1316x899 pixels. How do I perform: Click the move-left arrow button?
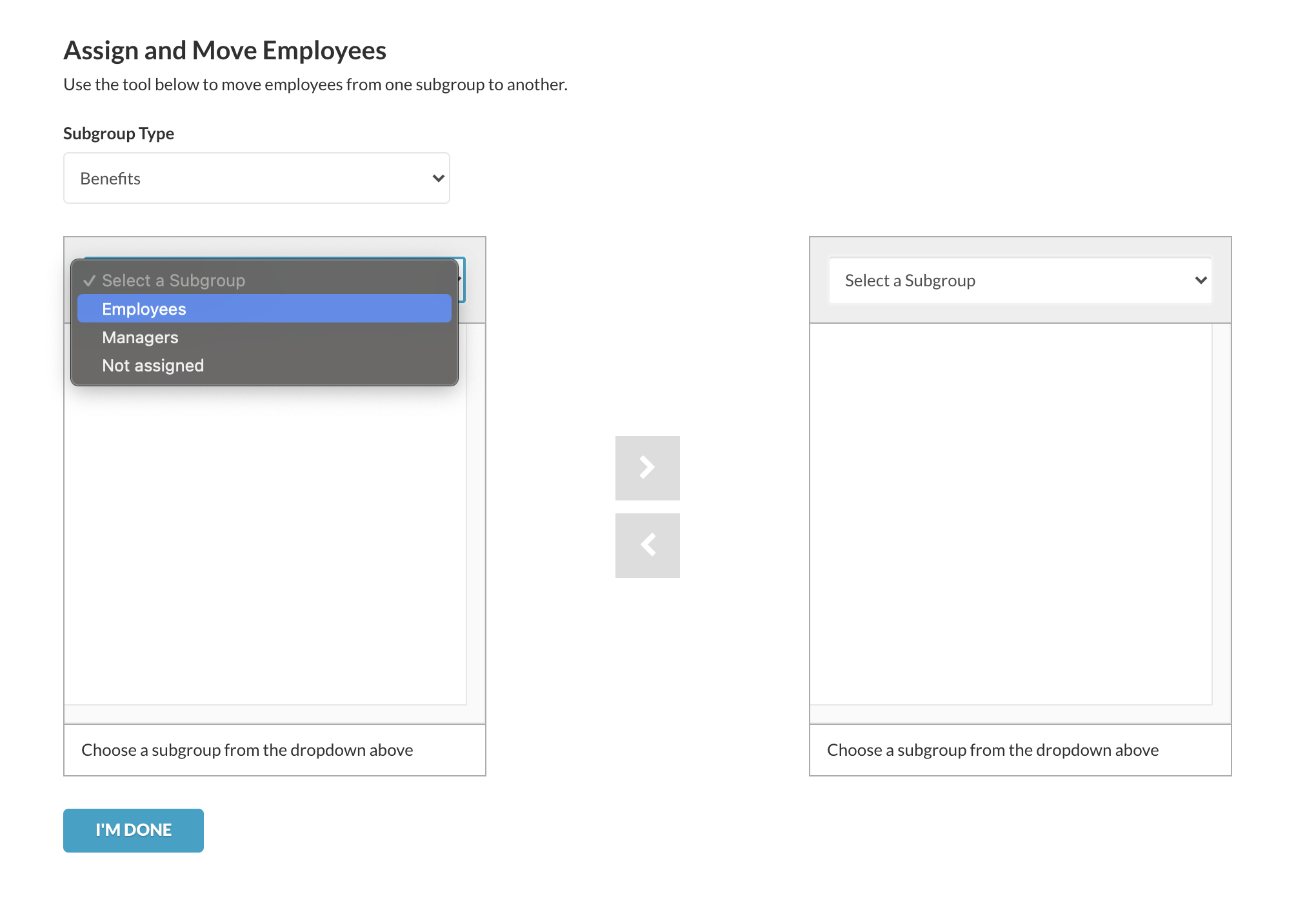(x=647, y=545)
